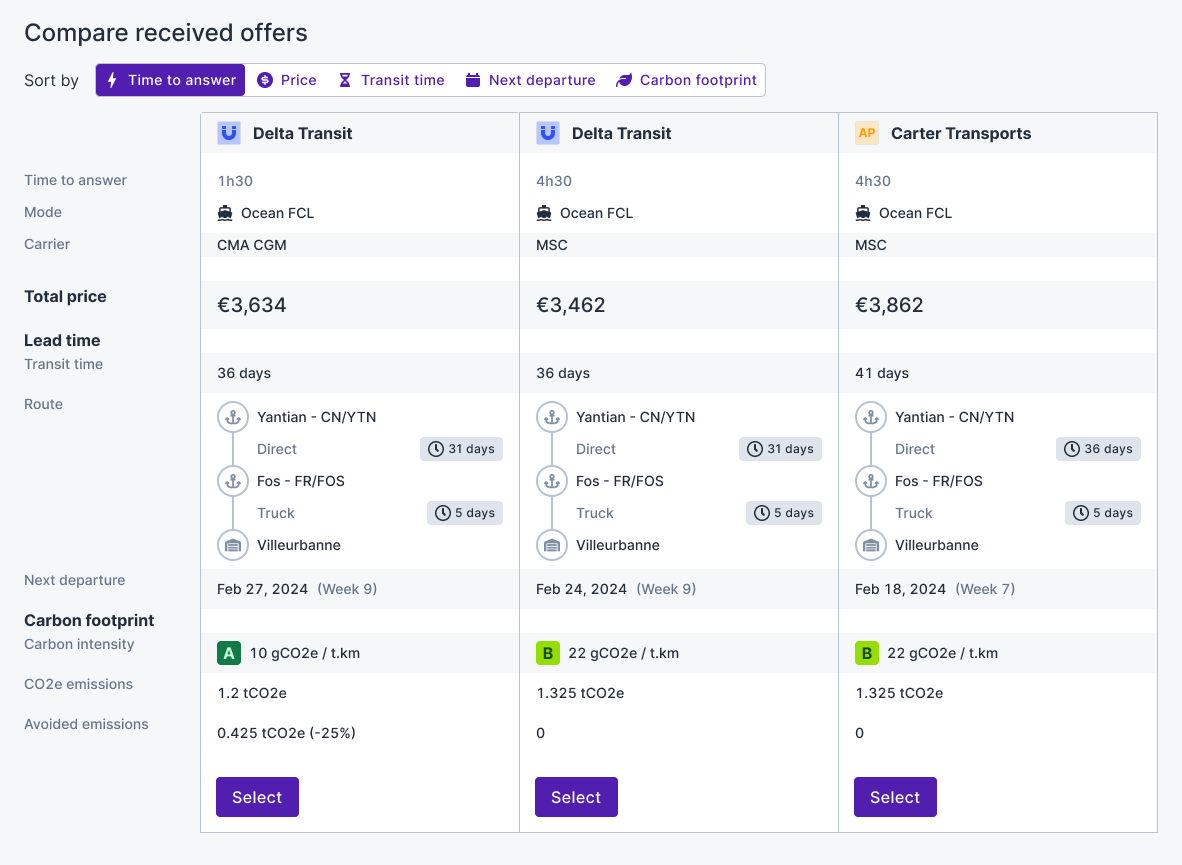The width and height of the screenshot is (1182, 865).
Task: Switch to the Time to answer sort tab
Action: [x=170, y=80]
